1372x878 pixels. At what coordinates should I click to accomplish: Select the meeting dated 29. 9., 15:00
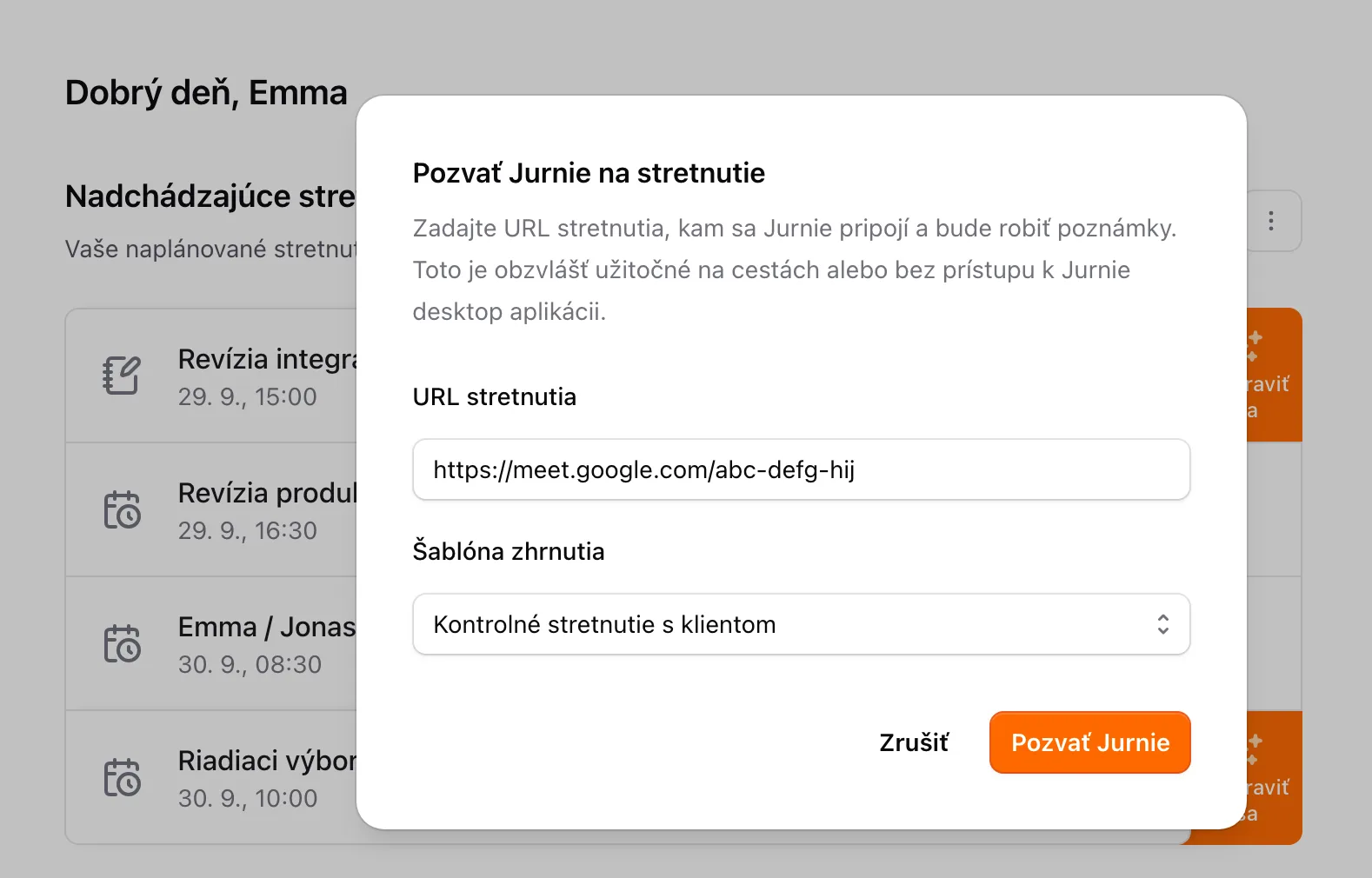210,376
